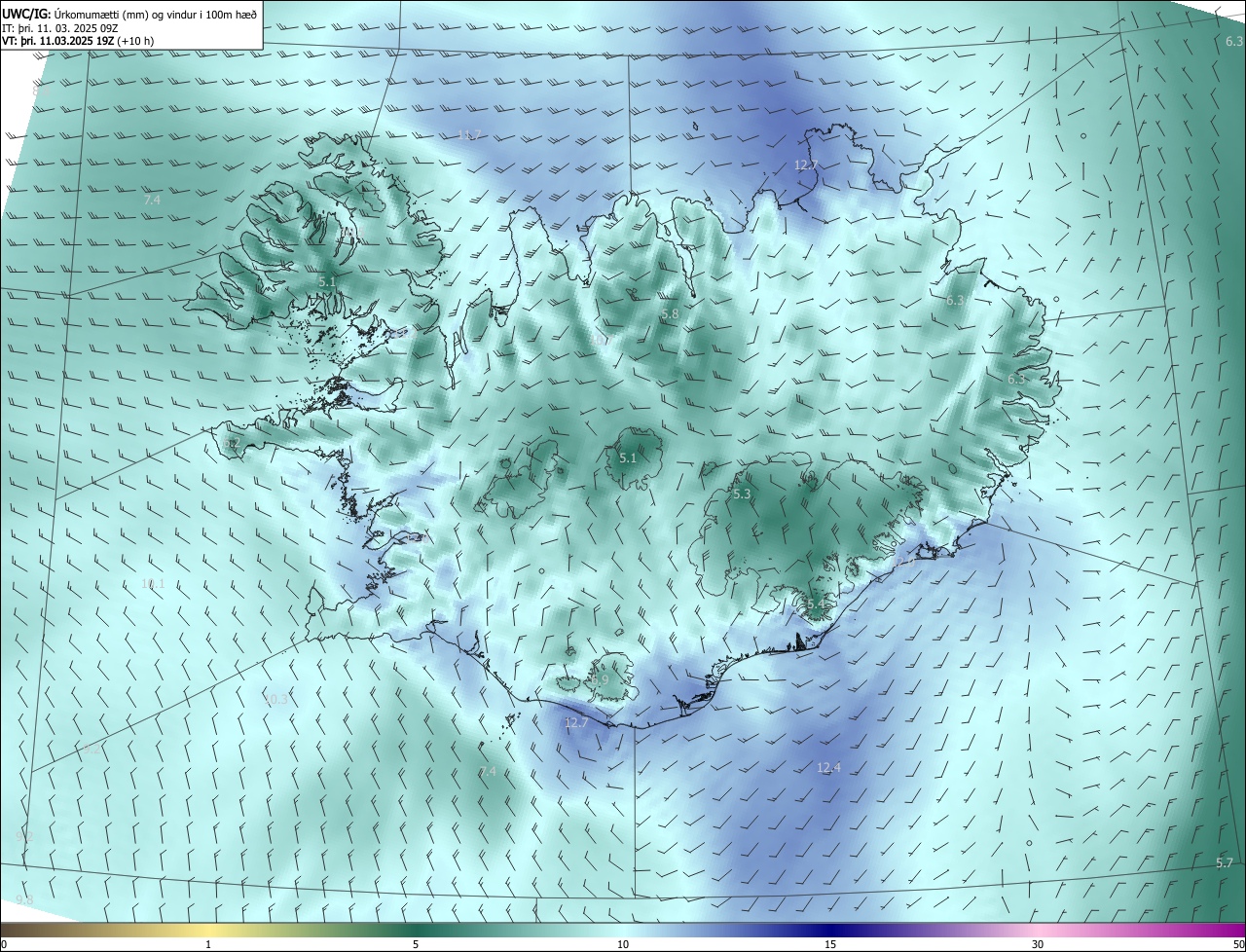Click the 6.2 value label on peninsula

point(232,443)
